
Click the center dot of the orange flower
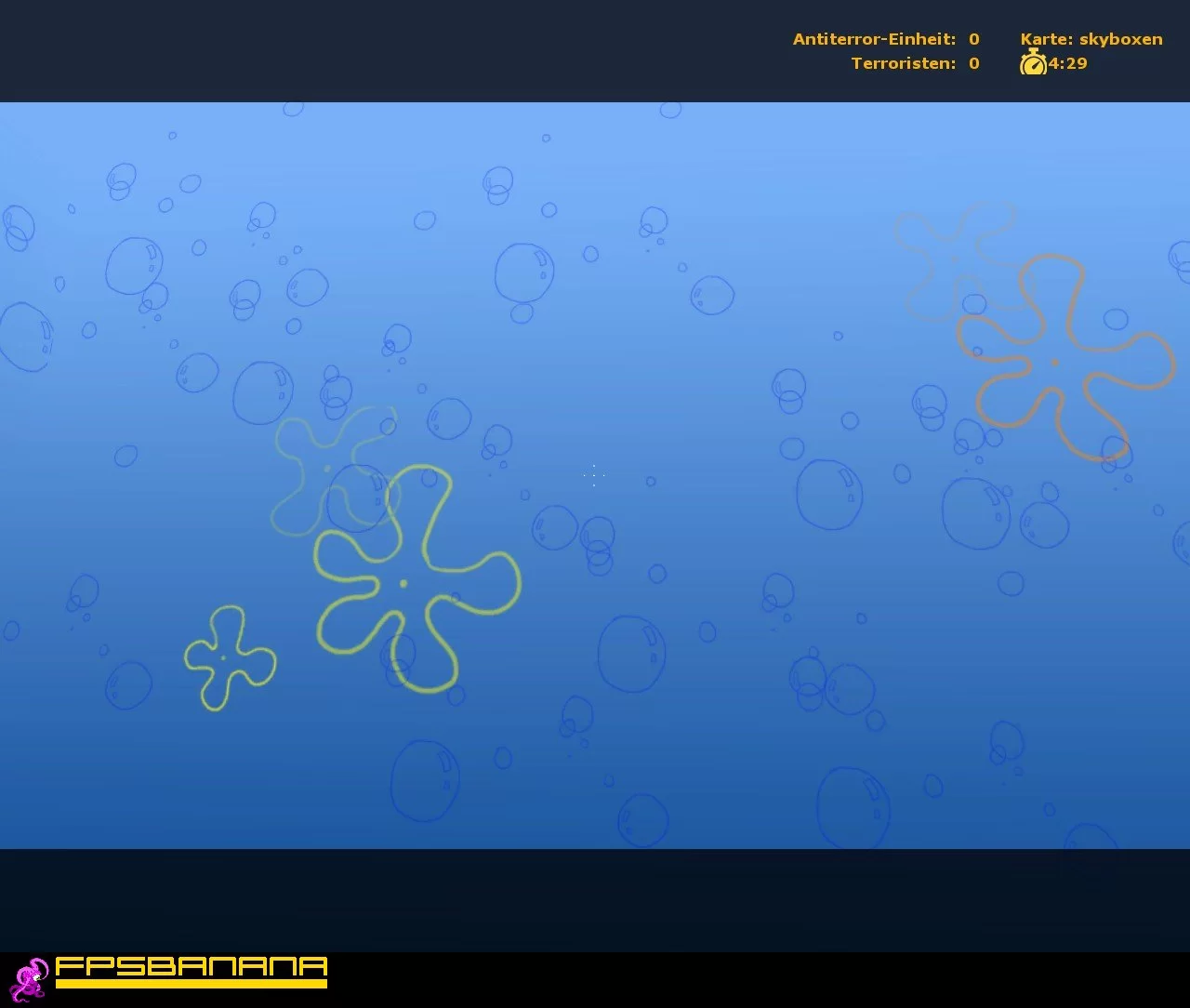pos(1054,363)
